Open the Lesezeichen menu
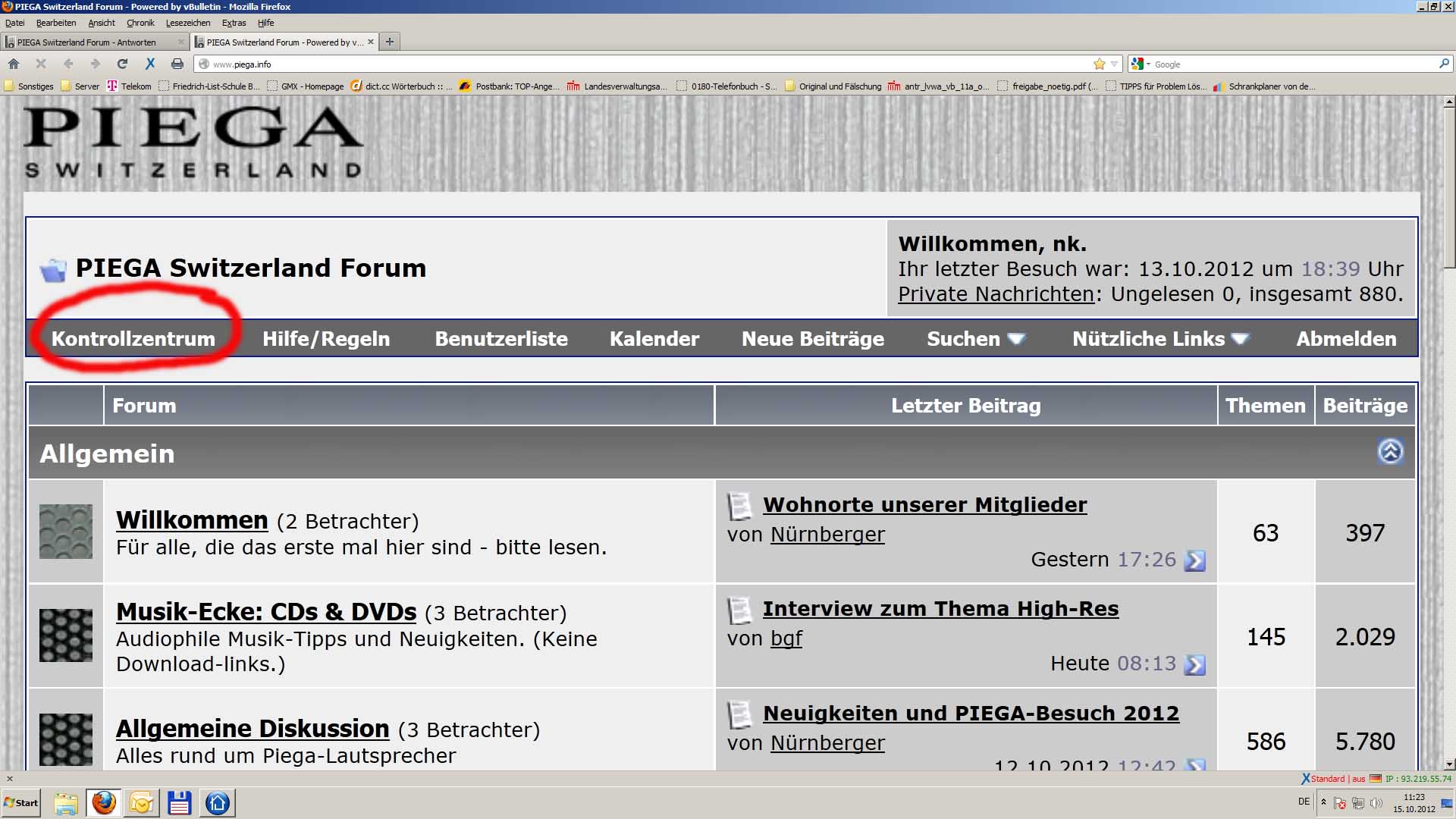 pos(187,23)
